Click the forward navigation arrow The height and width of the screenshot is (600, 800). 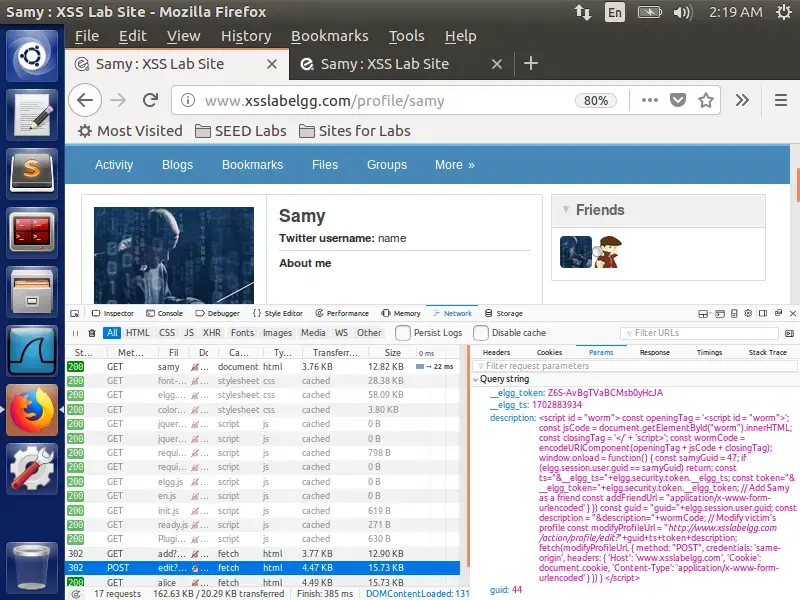coord(118,100)
